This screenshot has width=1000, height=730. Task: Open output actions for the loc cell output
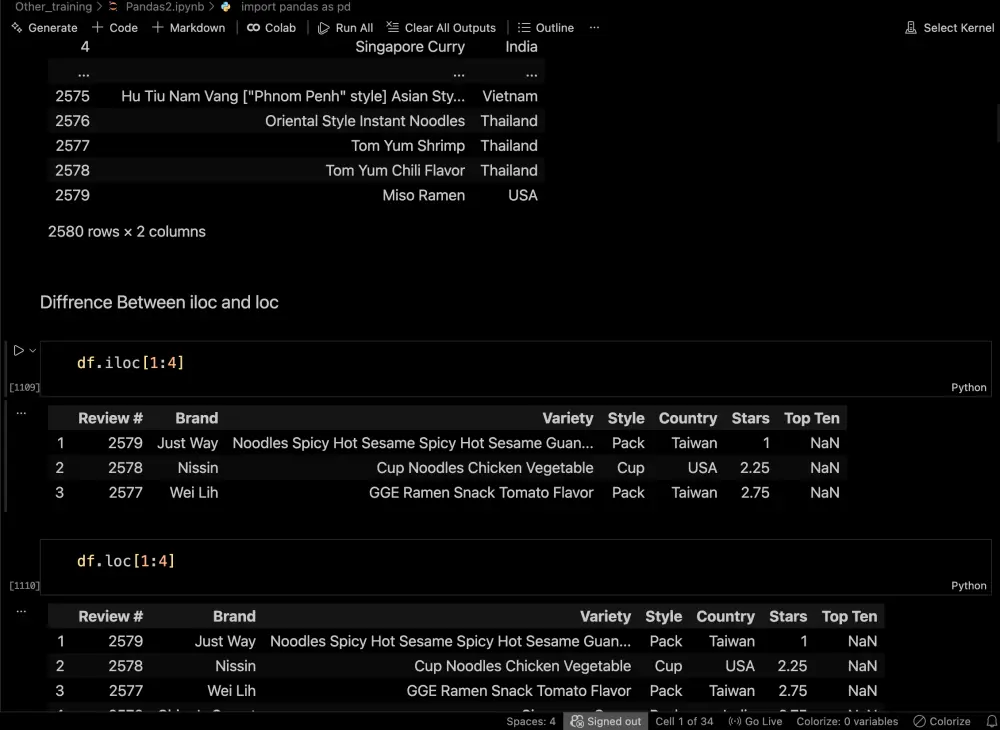[x=21, y=611]
